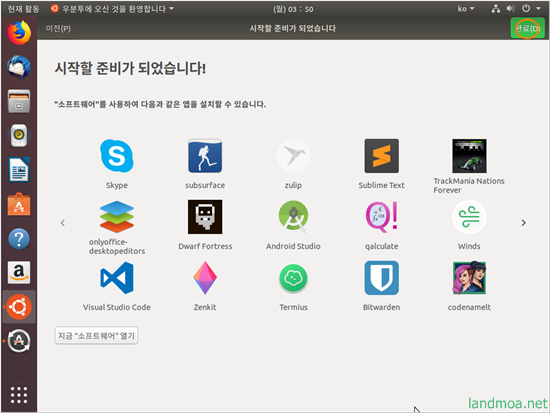Image resolution: width=550 pixels, height=413 pixels.
Task: Click the Open Software now button
Action: coord(96,336)
